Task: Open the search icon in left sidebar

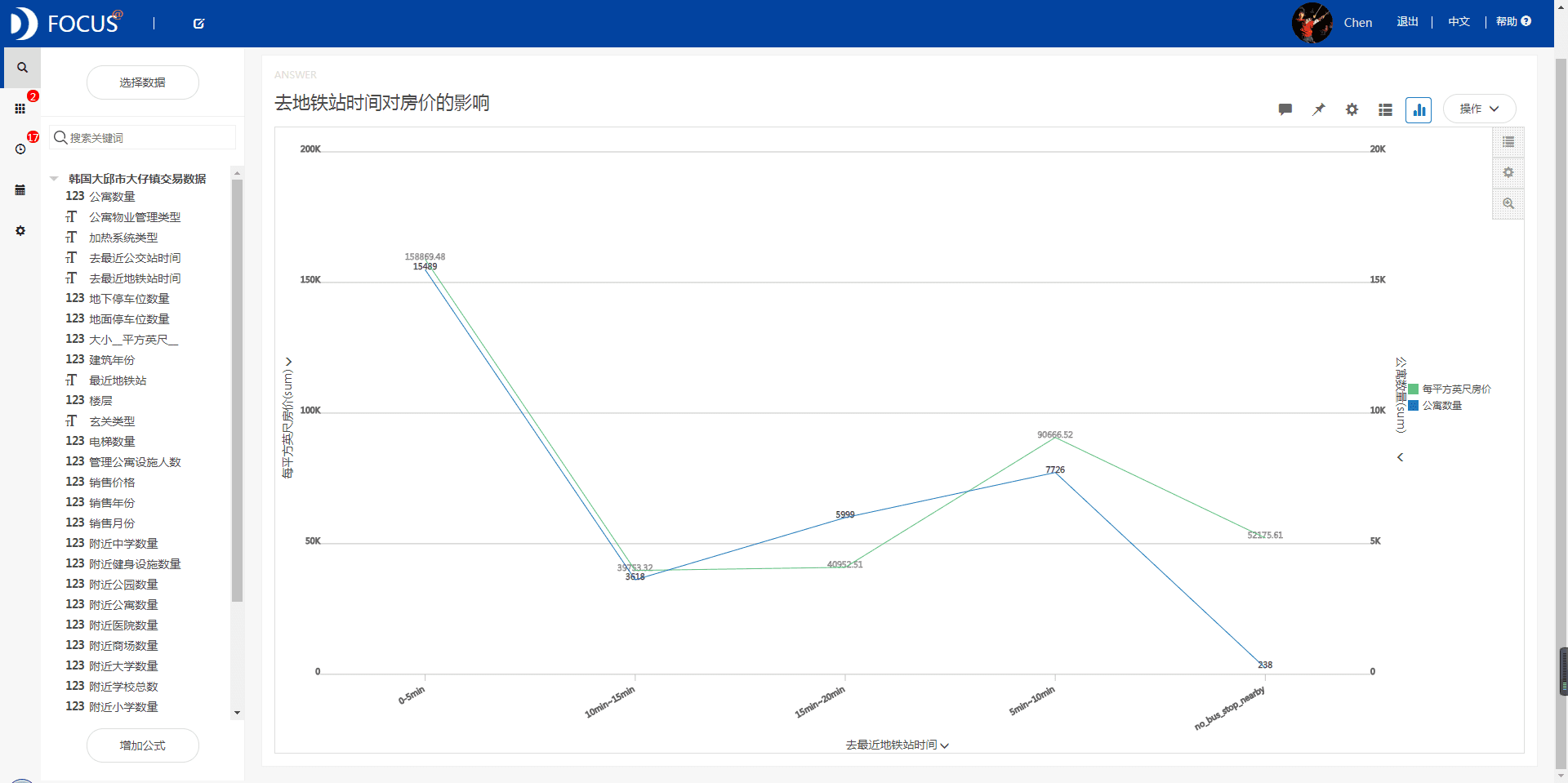Action: click(x=22, y=68)
